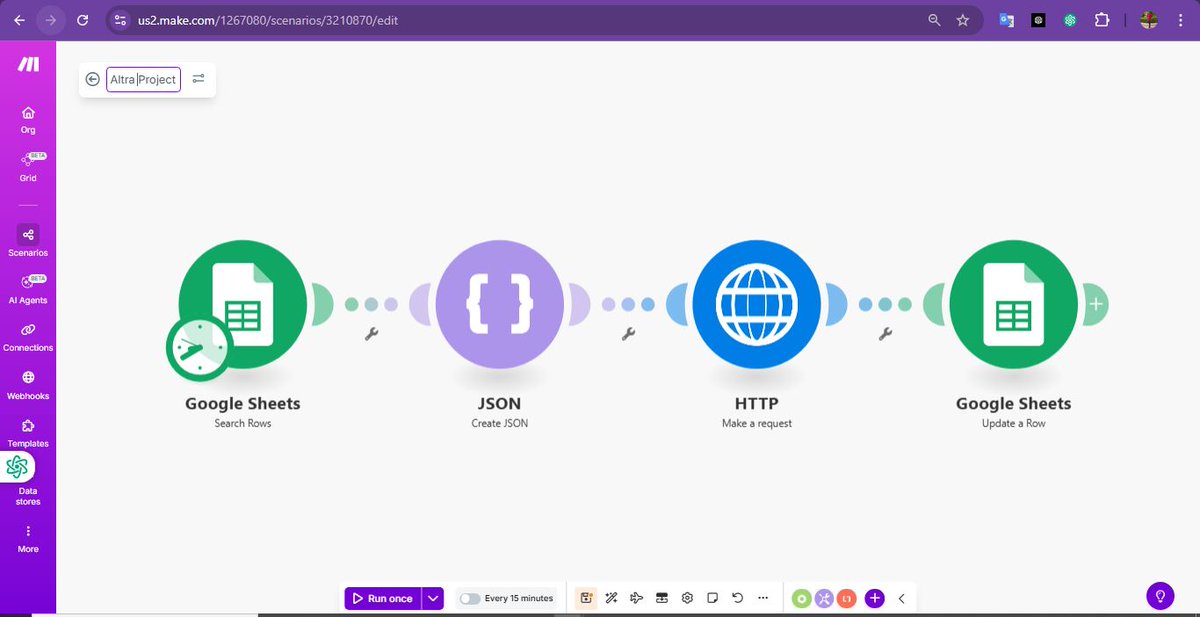Open the three-dot more toolbar menu
The image size is (1200, 617).
[x=763, y=598]
